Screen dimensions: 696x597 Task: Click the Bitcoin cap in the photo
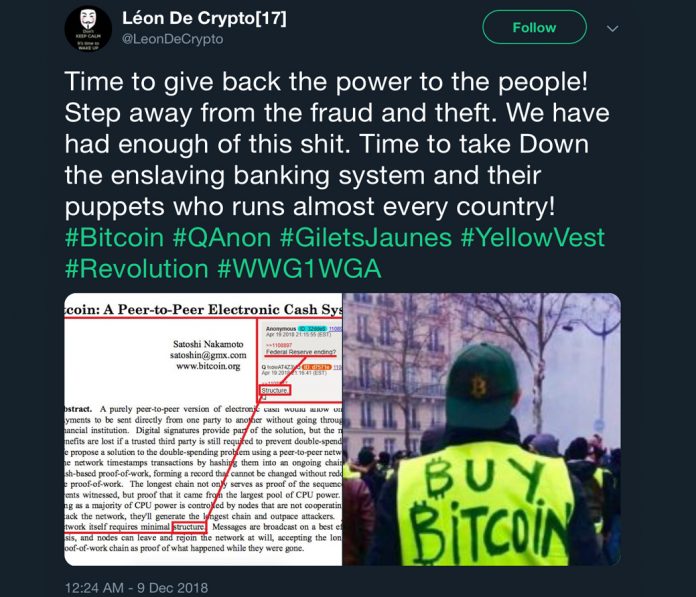pyautogui.click(x=482, y=386)
